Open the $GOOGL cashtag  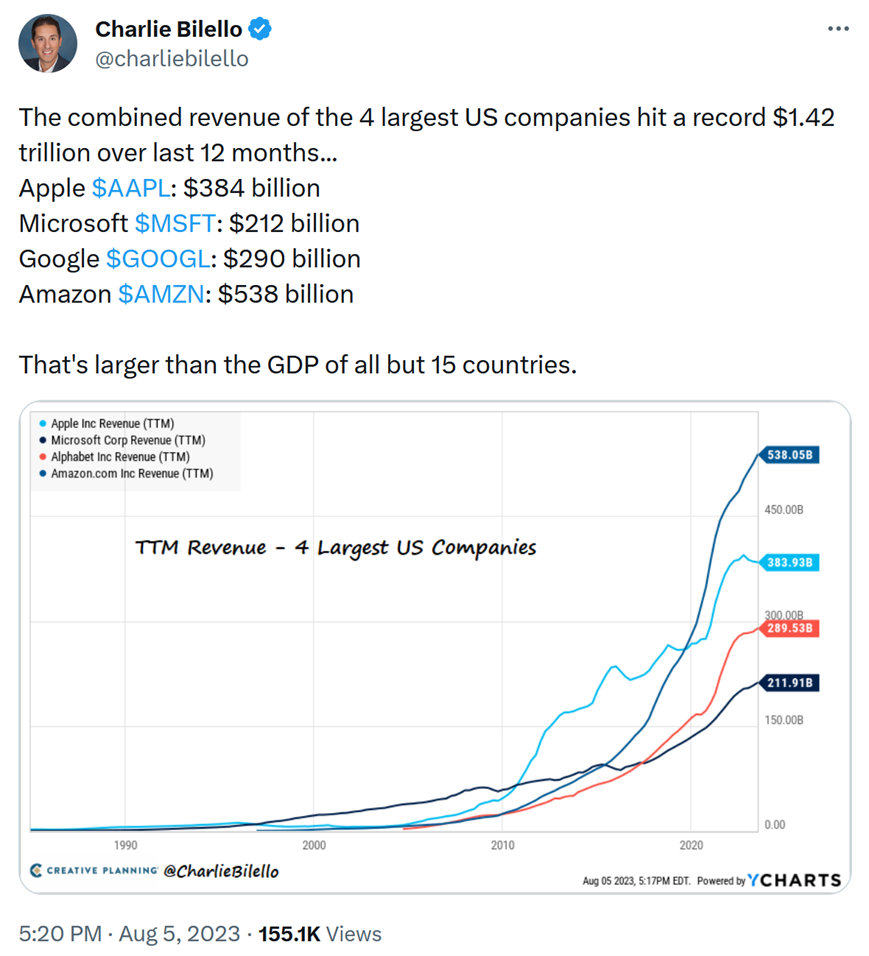[x=158, y=259]
